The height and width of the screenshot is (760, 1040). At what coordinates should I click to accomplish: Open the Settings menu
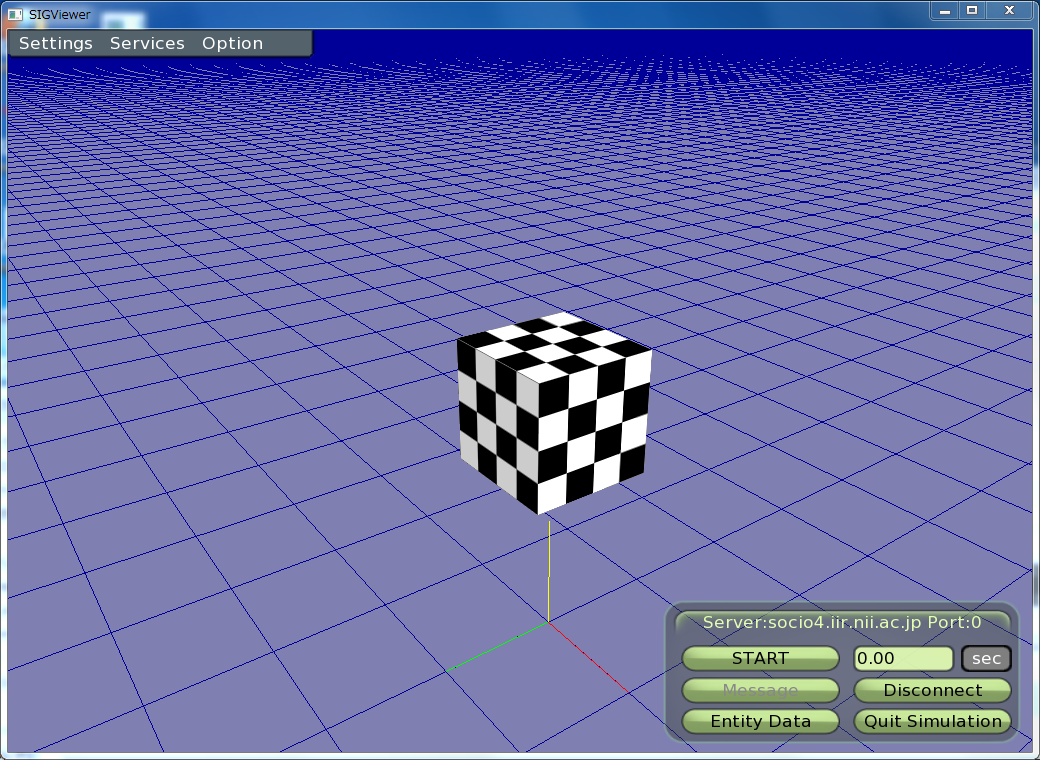click(x=56, y=44)
